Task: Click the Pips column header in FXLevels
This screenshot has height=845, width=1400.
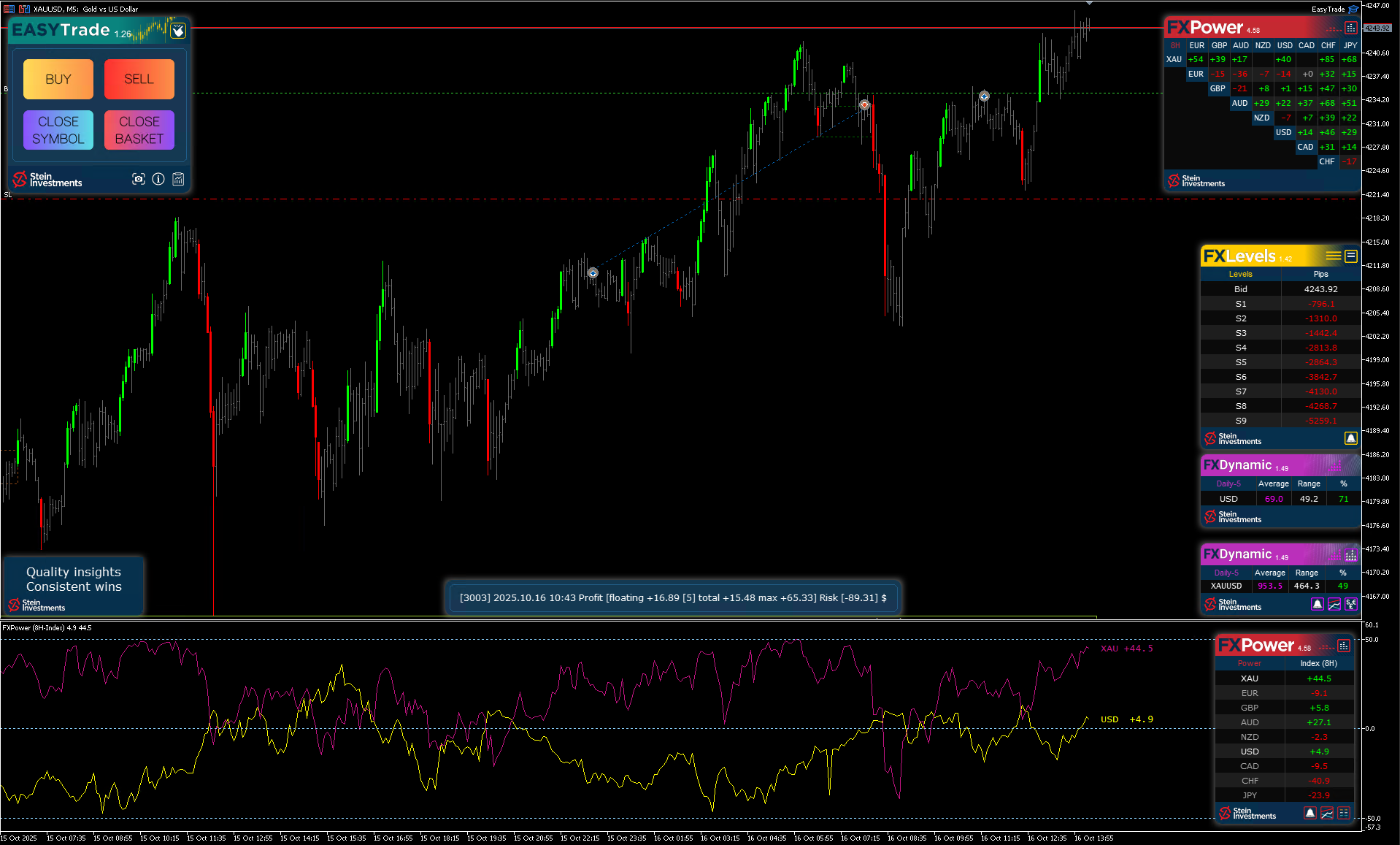Action: (1321, 274)
